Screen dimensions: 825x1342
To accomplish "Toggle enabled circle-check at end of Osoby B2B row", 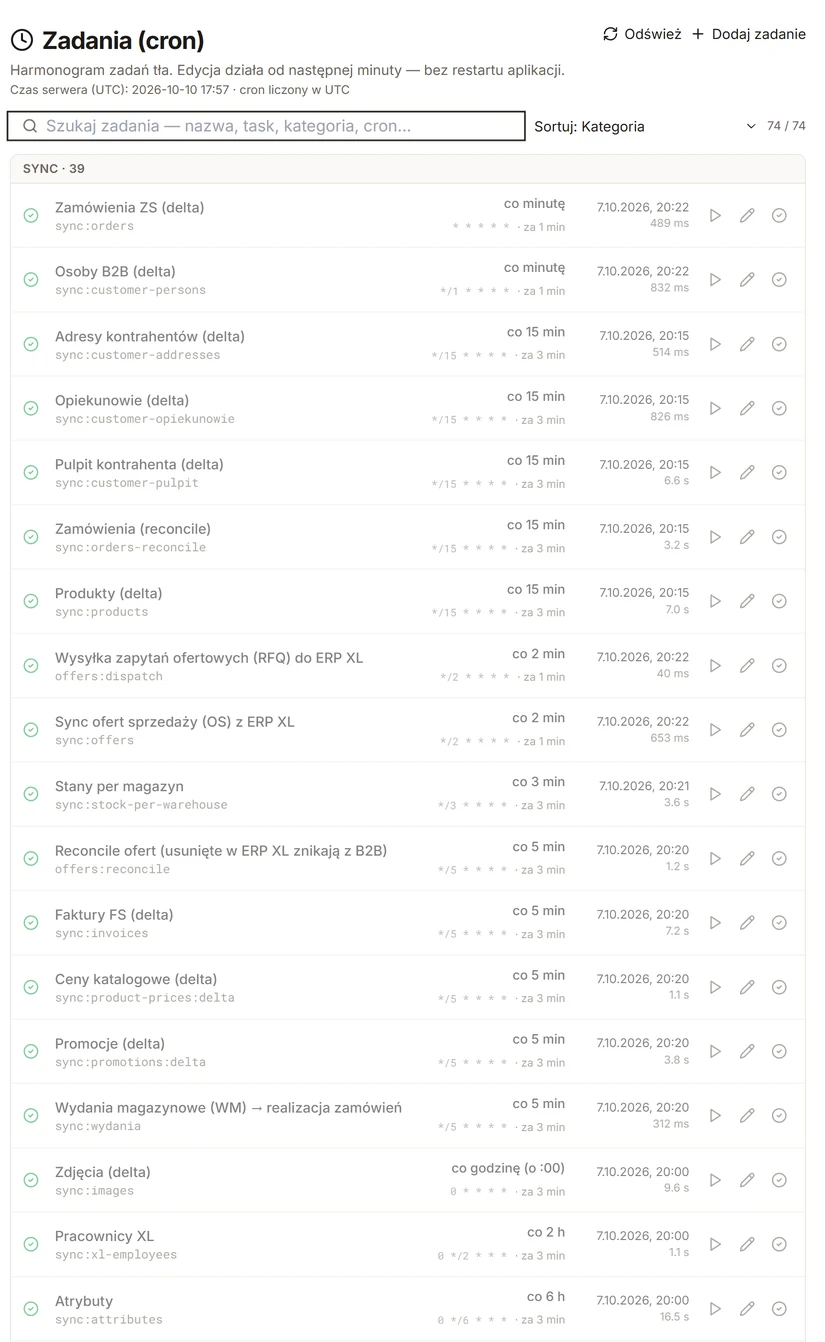I will pyautogui.click(x=779, y=280).
